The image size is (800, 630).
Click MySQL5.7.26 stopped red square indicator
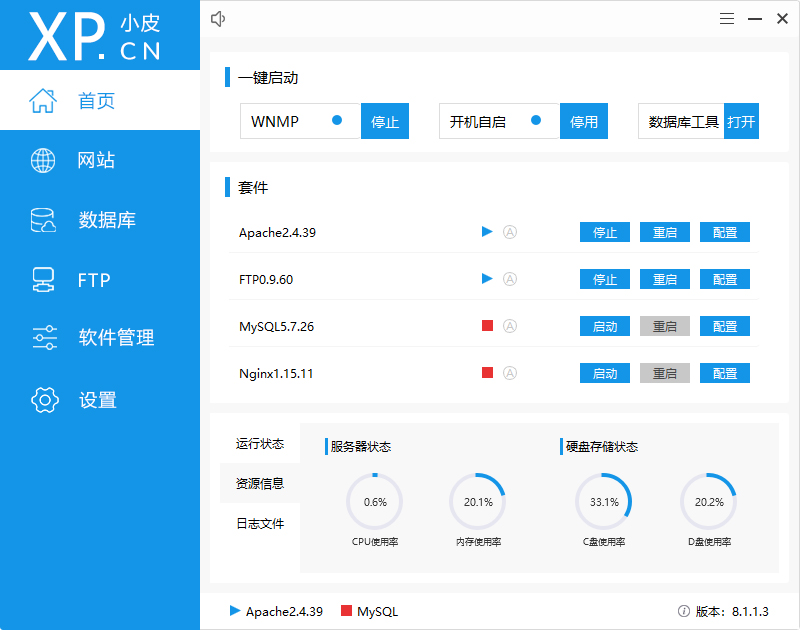487,325
